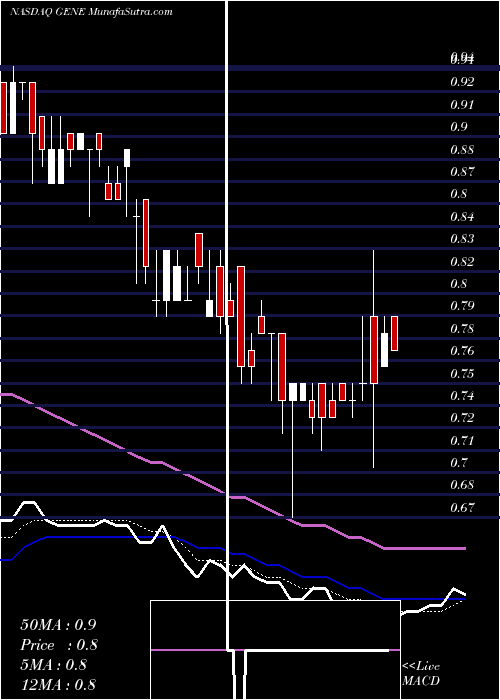Click the 0.75 price axis label
500x700 pixels.
462,373
